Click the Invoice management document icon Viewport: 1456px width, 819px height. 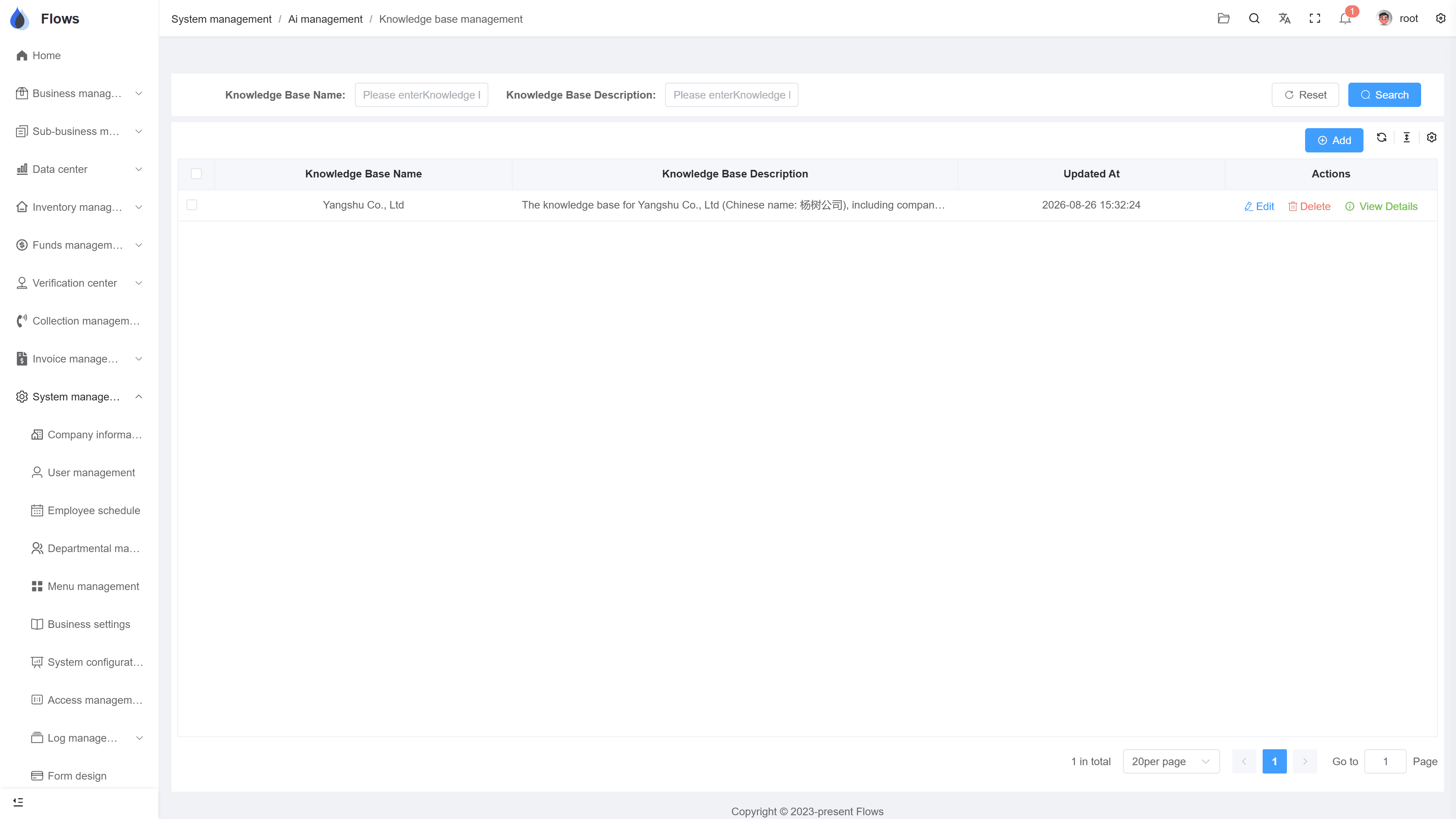22,359
